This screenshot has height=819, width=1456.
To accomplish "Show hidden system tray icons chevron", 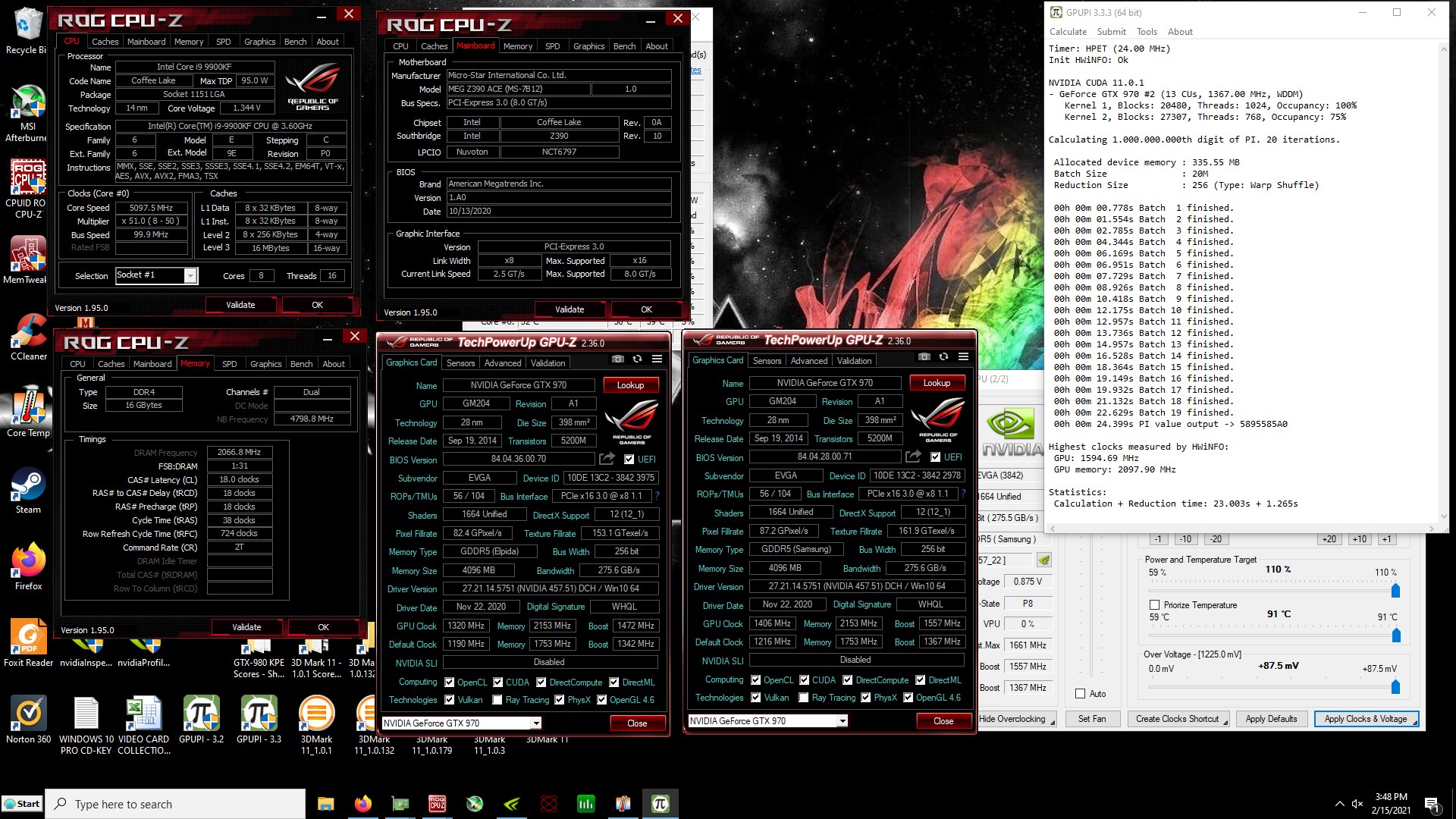I will point(1339,804).
